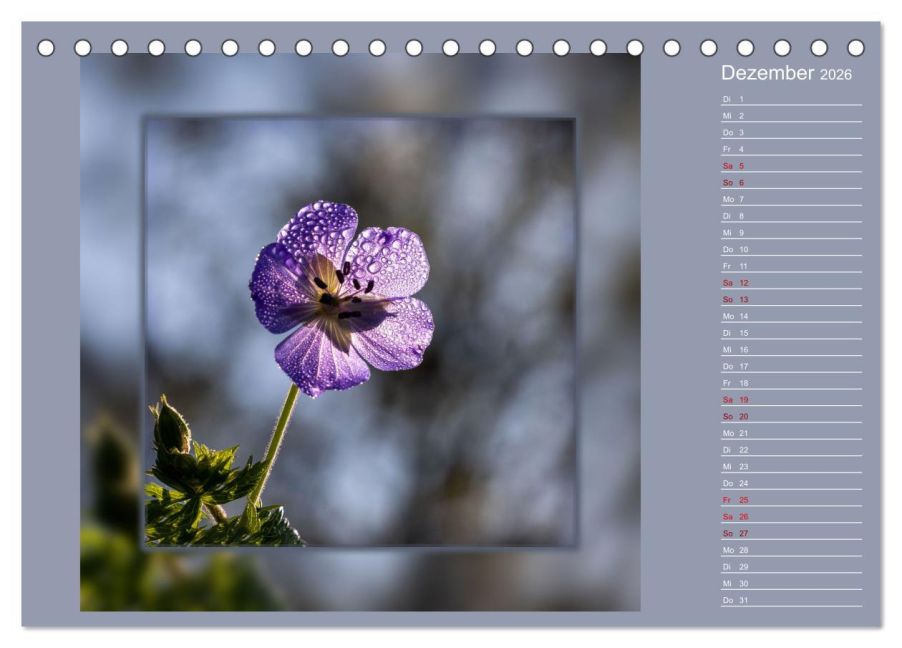
Task: Pick the Sa 26 date entry
Action: click(x=790, y=516)
